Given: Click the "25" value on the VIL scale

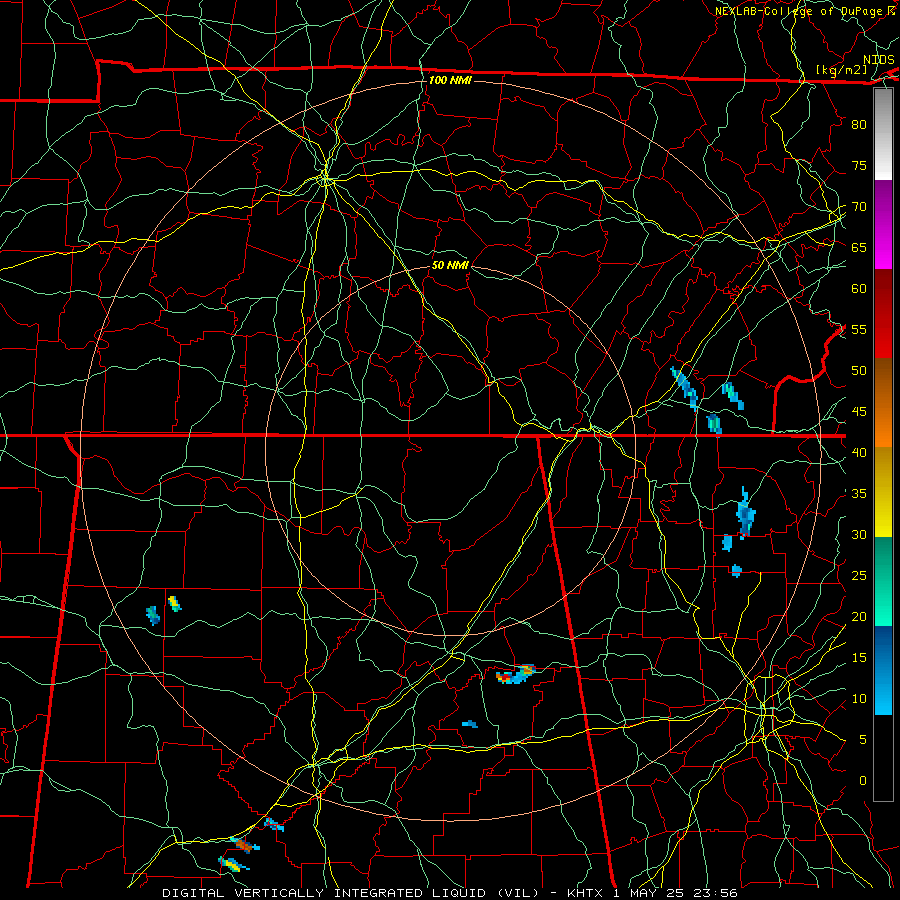Looking at the screenshot, I should (x=859, y=576).
